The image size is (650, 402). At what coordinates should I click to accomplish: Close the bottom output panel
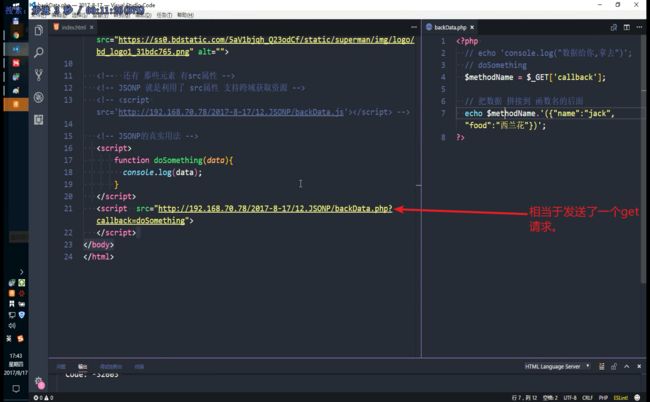click(x=639, y=366)
